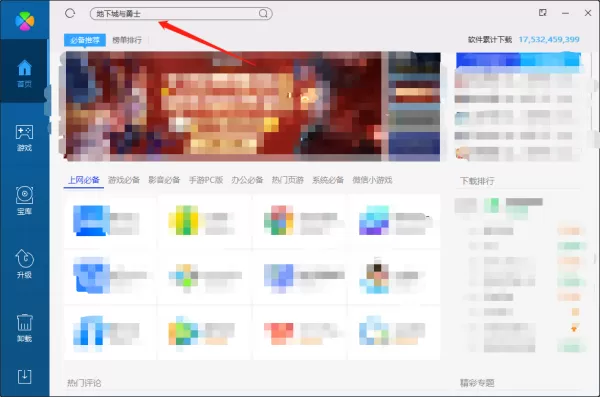Minimize the software manager window
600x397 pixels.
click(x=565, y=13)
